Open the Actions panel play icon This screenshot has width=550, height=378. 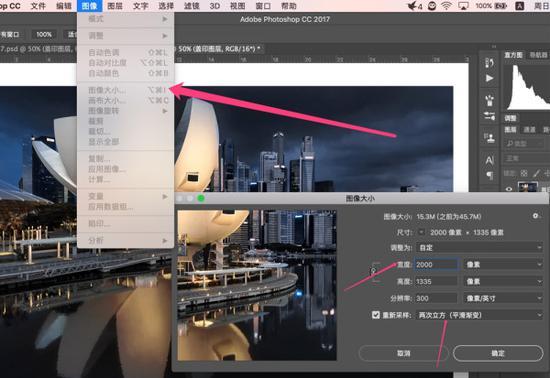(489, 78)
